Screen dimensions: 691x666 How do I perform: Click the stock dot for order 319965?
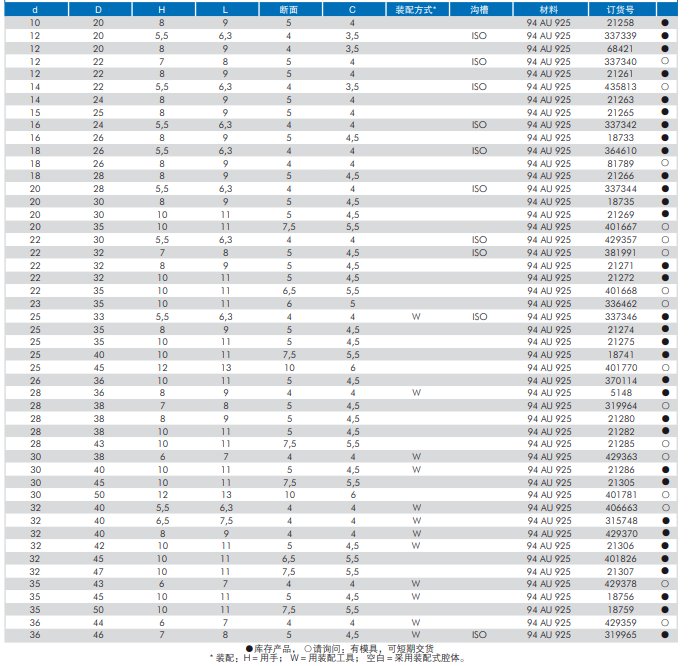pos(664,634)
